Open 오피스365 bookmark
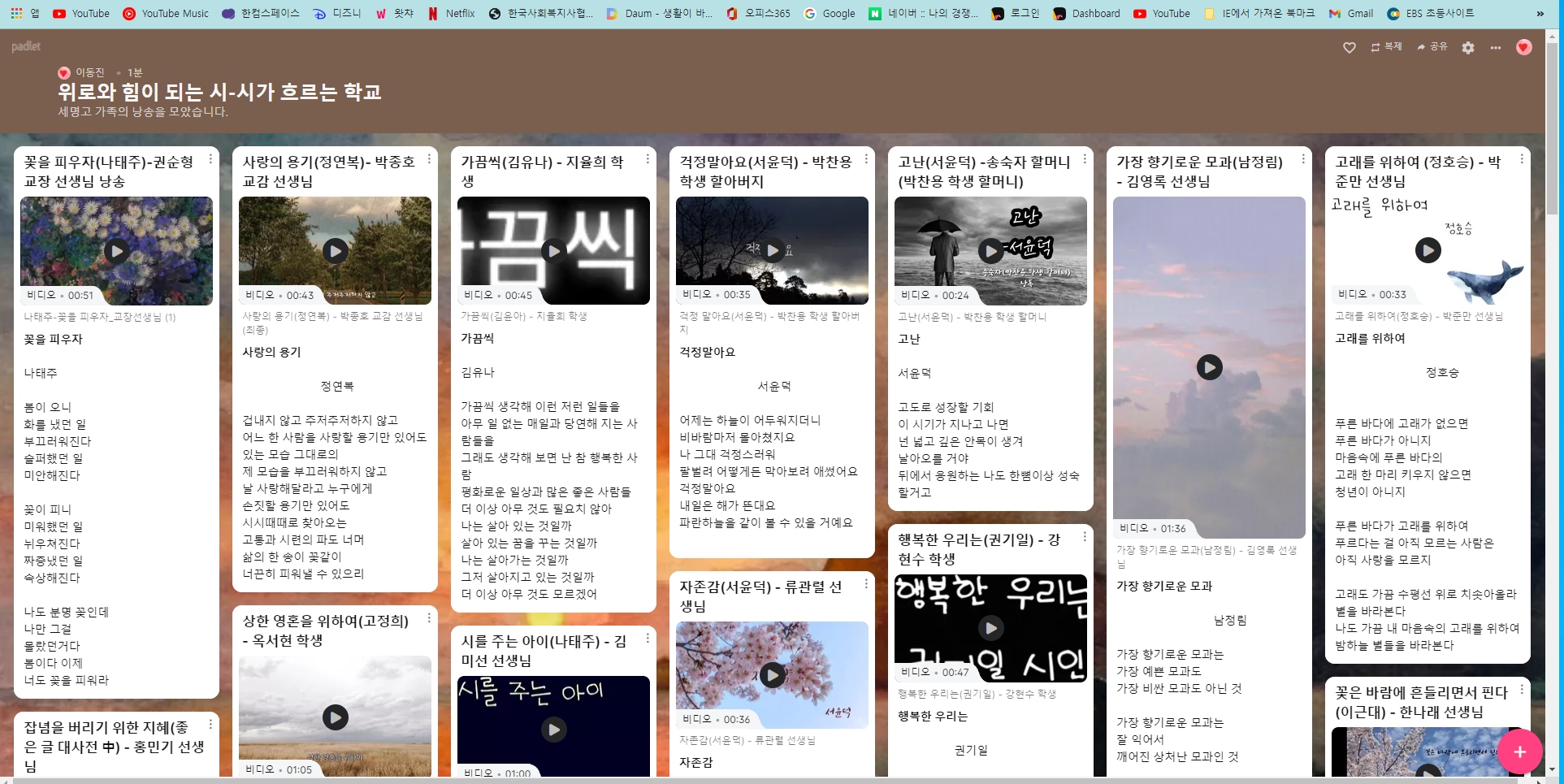Viewport: 1564px width, 784px height. pos(758,13)
